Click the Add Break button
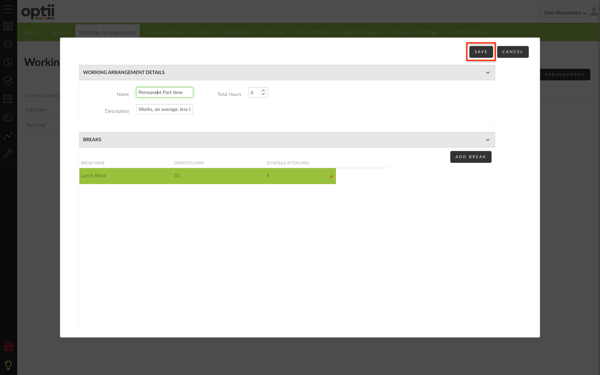Viewport: 600px width, 375px height. pyautogui.click(x=471, y=157)
